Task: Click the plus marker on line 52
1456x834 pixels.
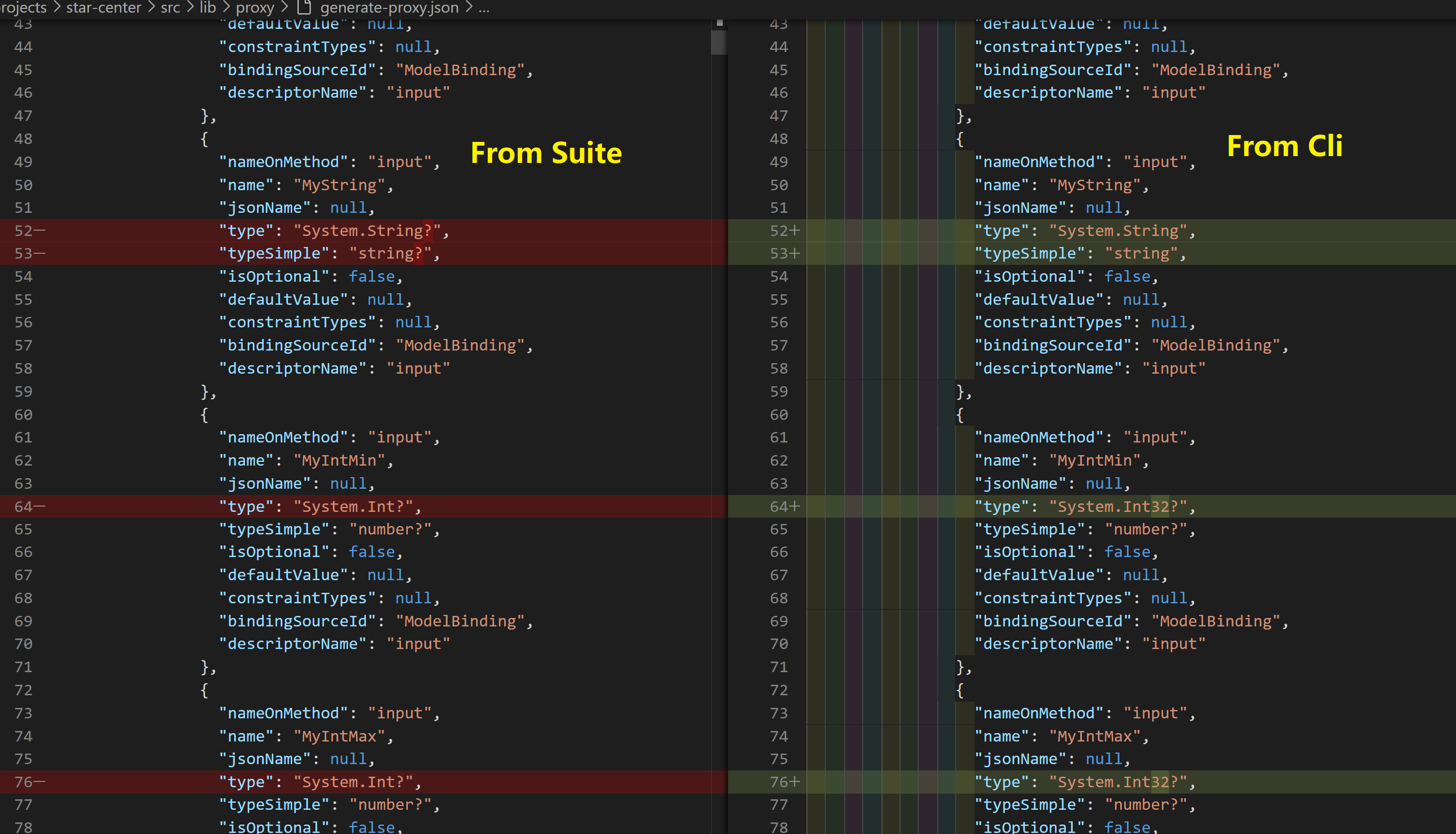Action: pos(794,231)
